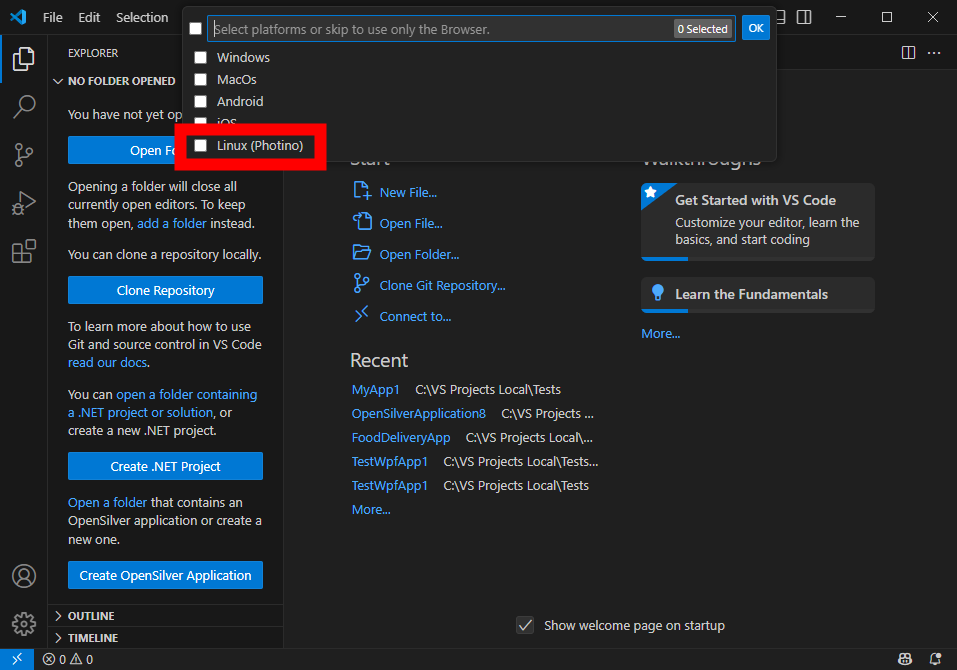
Task: Open the Source Control view icon
Action: [24, 155]
